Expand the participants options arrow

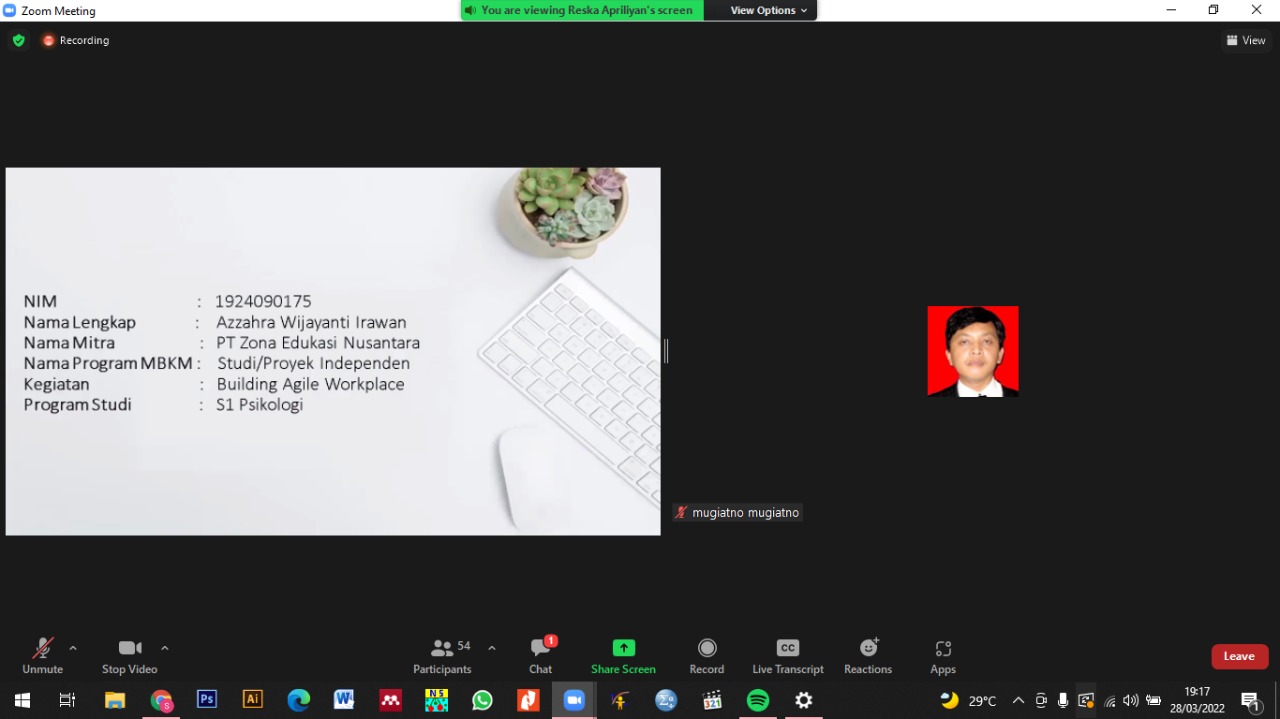(x=492, y=648)
